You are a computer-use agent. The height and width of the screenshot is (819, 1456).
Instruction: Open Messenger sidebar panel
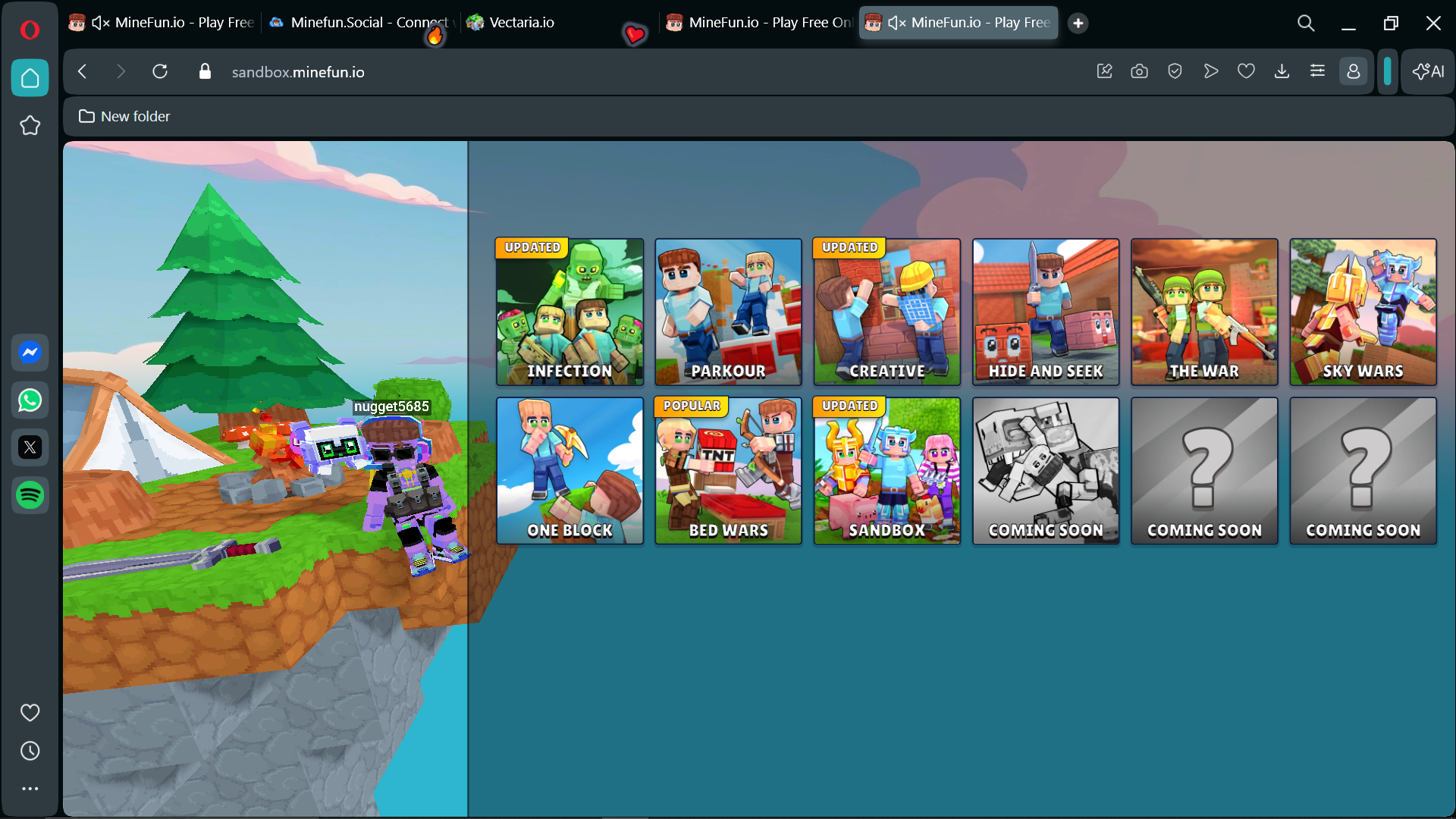(30, 353)
